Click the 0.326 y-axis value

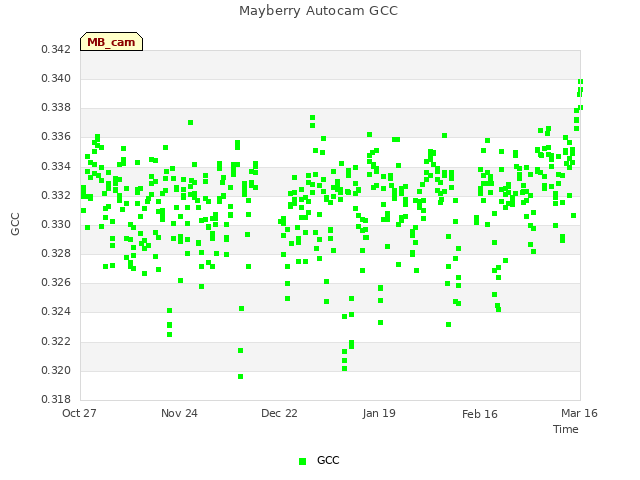[x=56, y=282]
